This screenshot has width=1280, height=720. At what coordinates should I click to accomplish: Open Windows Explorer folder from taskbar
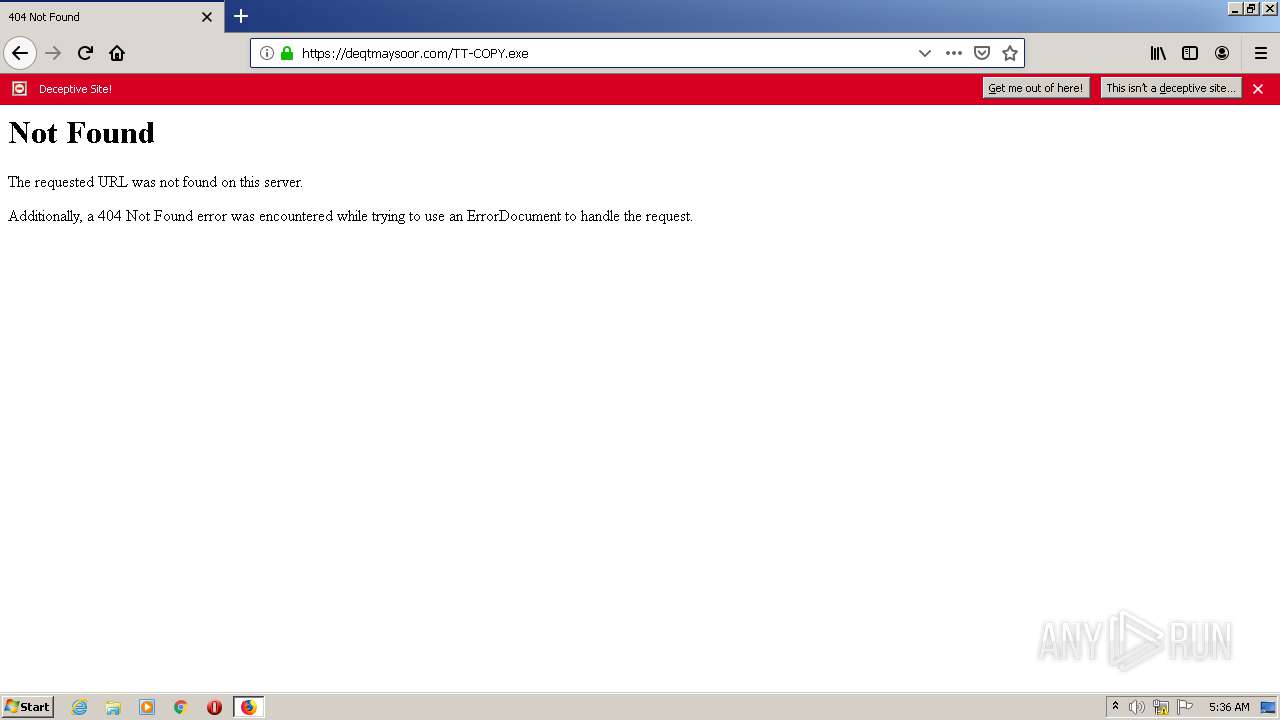113,707
